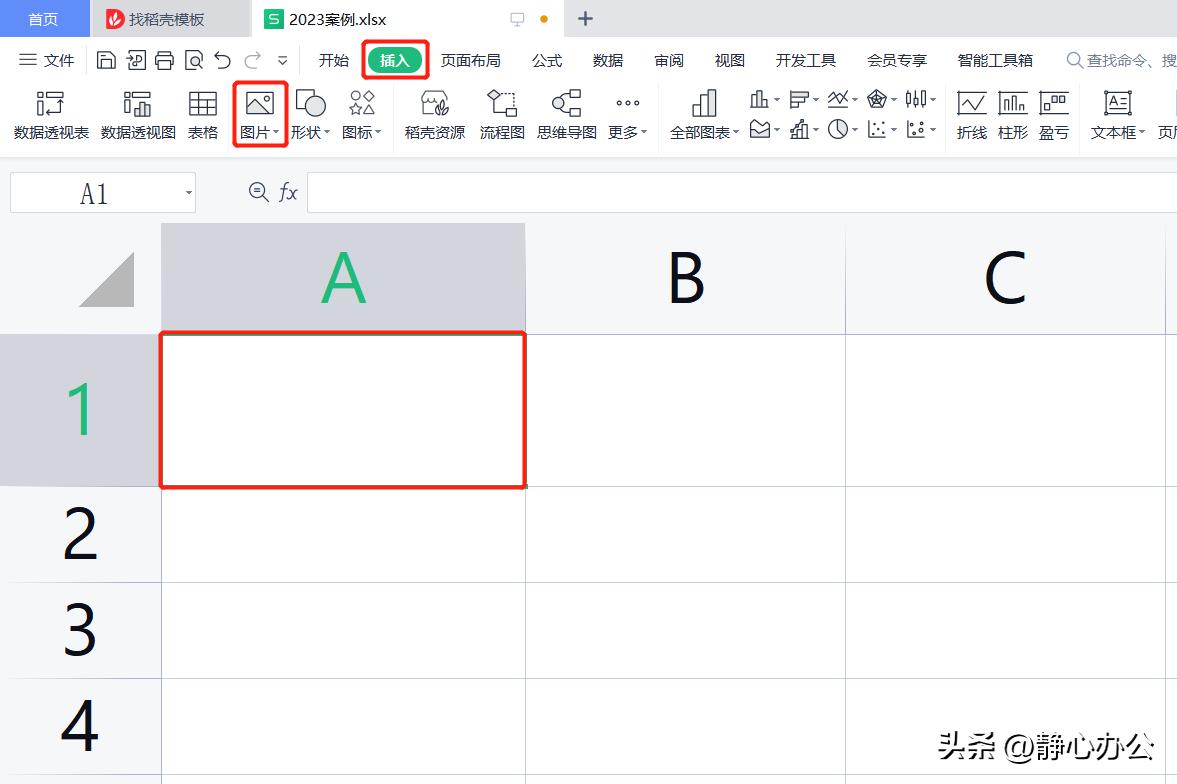Open the 稻壳资源 resource library
Image resolution: width=1177 pixels, height=784 pixels.
[x=434, y=113]
